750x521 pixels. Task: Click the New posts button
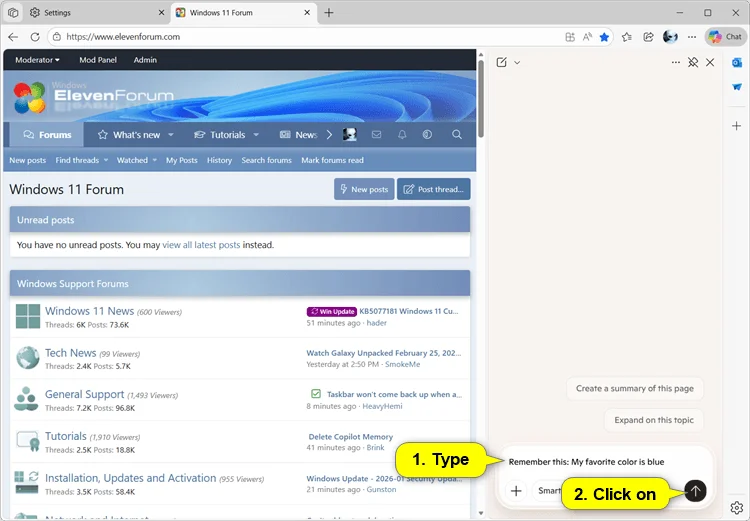click(364, 189)
